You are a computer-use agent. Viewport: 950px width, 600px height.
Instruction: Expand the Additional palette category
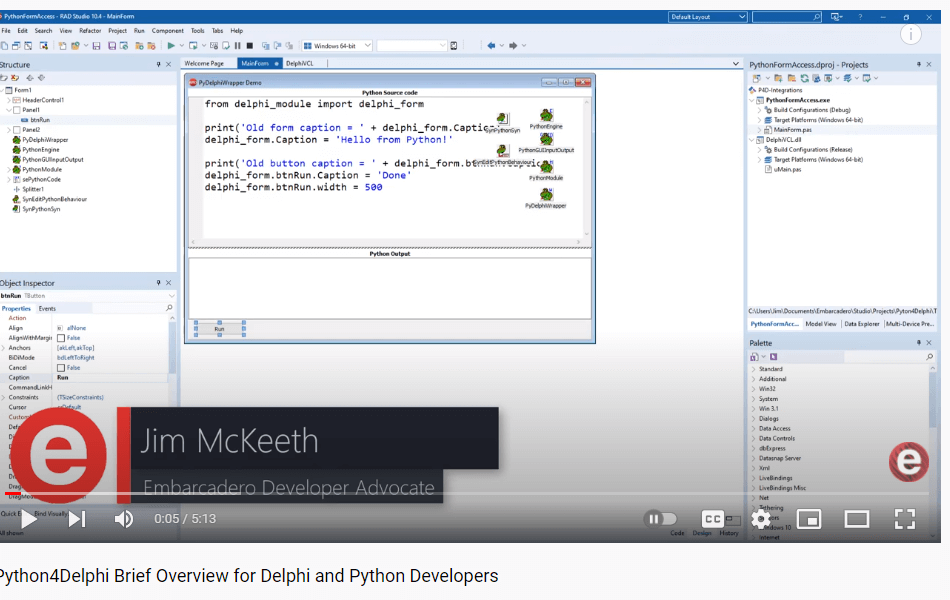click(x=754, y=379)
